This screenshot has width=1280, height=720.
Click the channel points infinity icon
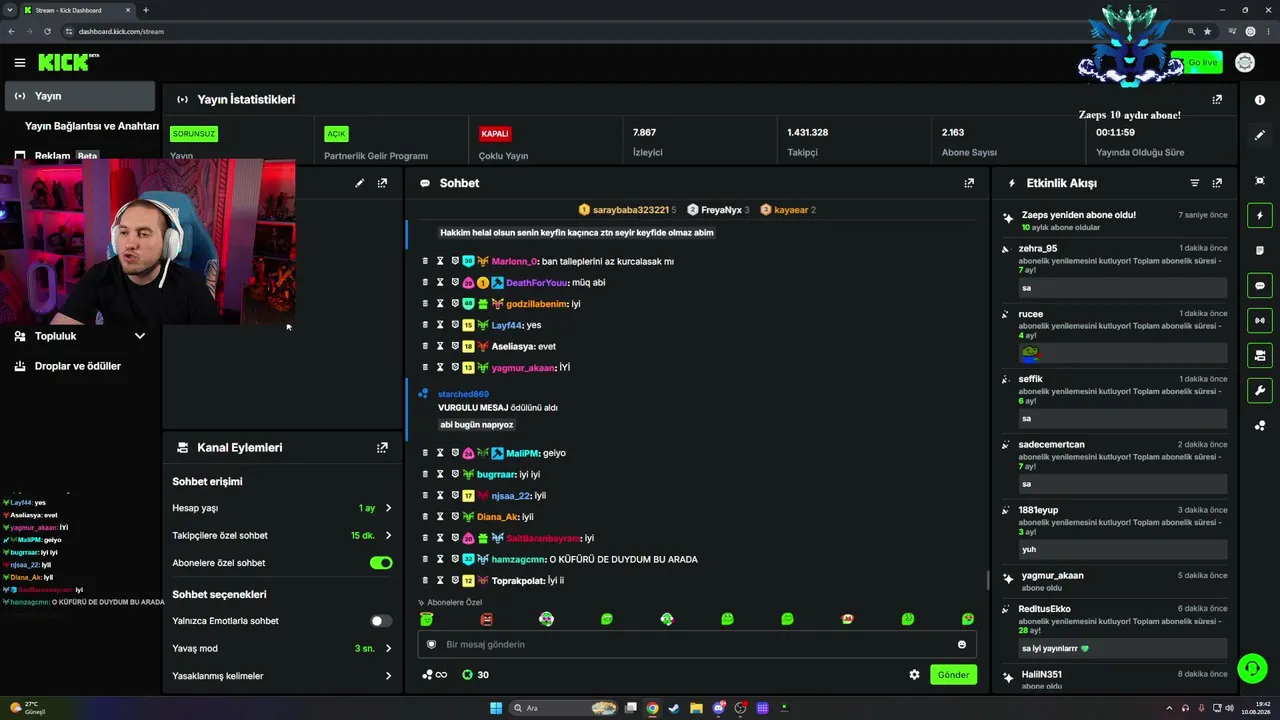pyautogui.click(x=435, y=675)
